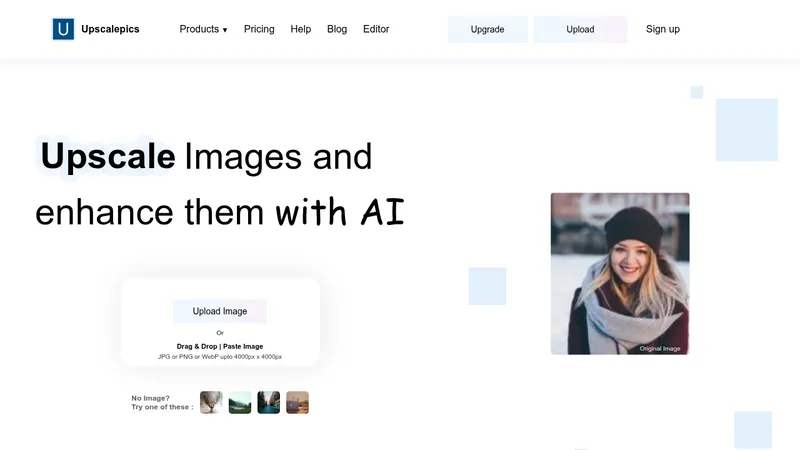Select the second sample thumbnail with lake landscape

coord(240,403)
